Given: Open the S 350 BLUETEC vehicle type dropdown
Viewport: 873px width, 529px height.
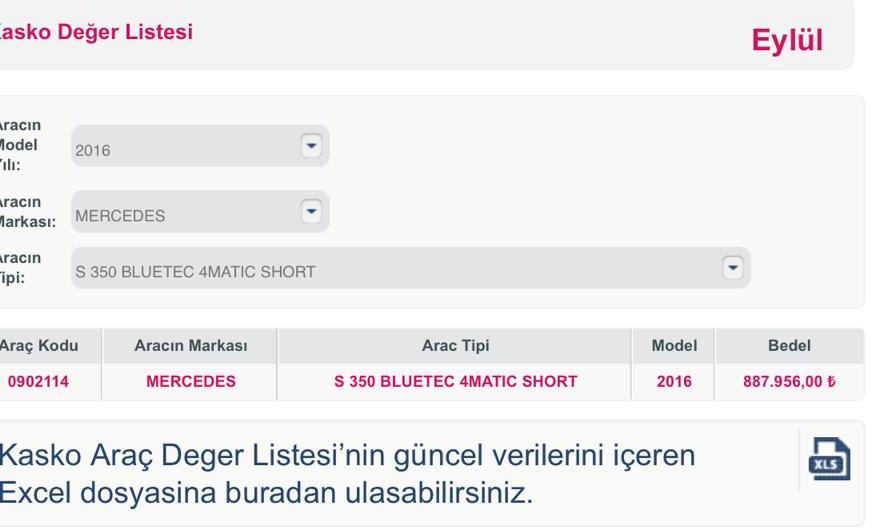Looking at the screenshot, I should 400,269.
